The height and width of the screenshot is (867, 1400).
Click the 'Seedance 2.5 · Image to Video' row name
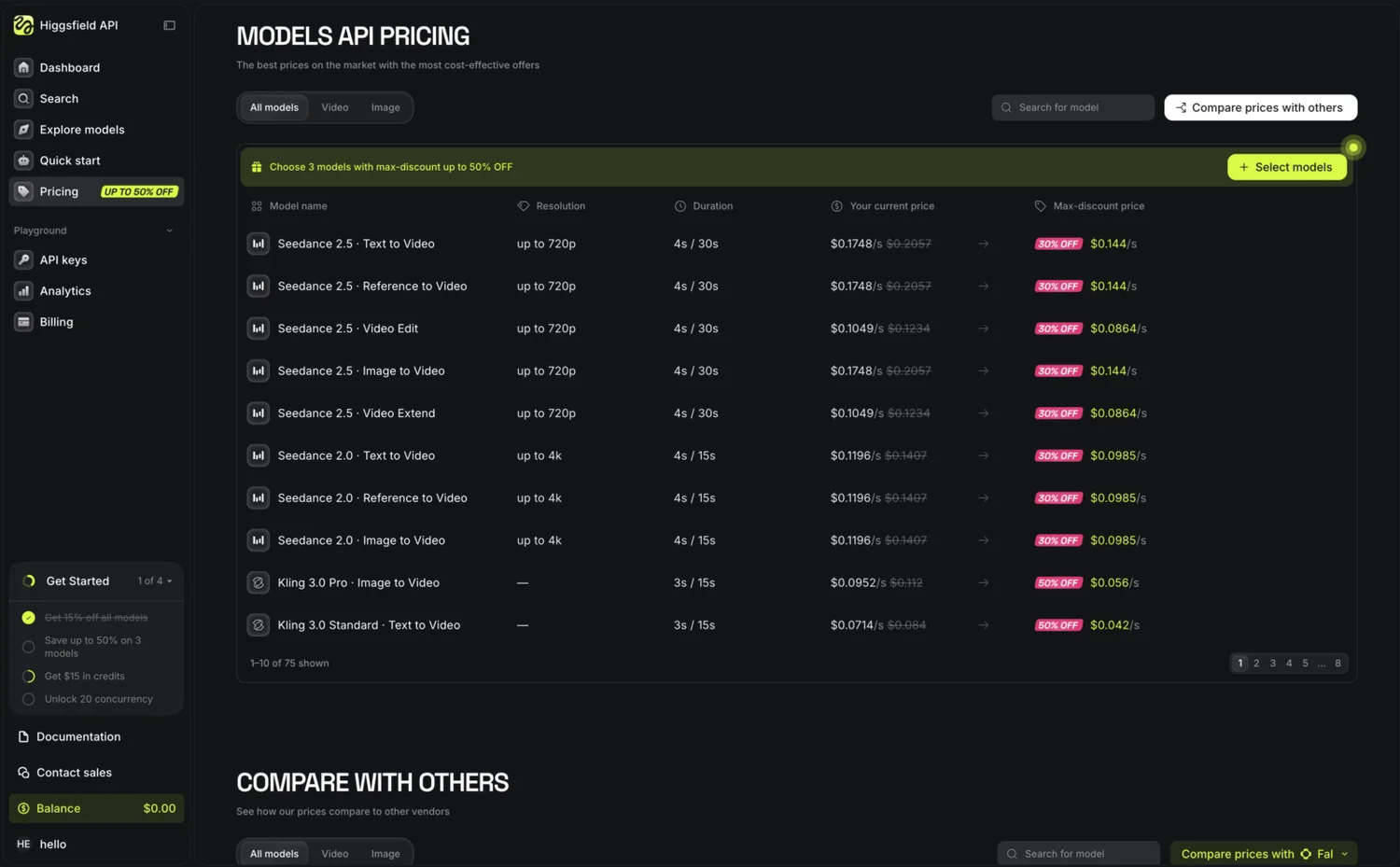(361, 371)
